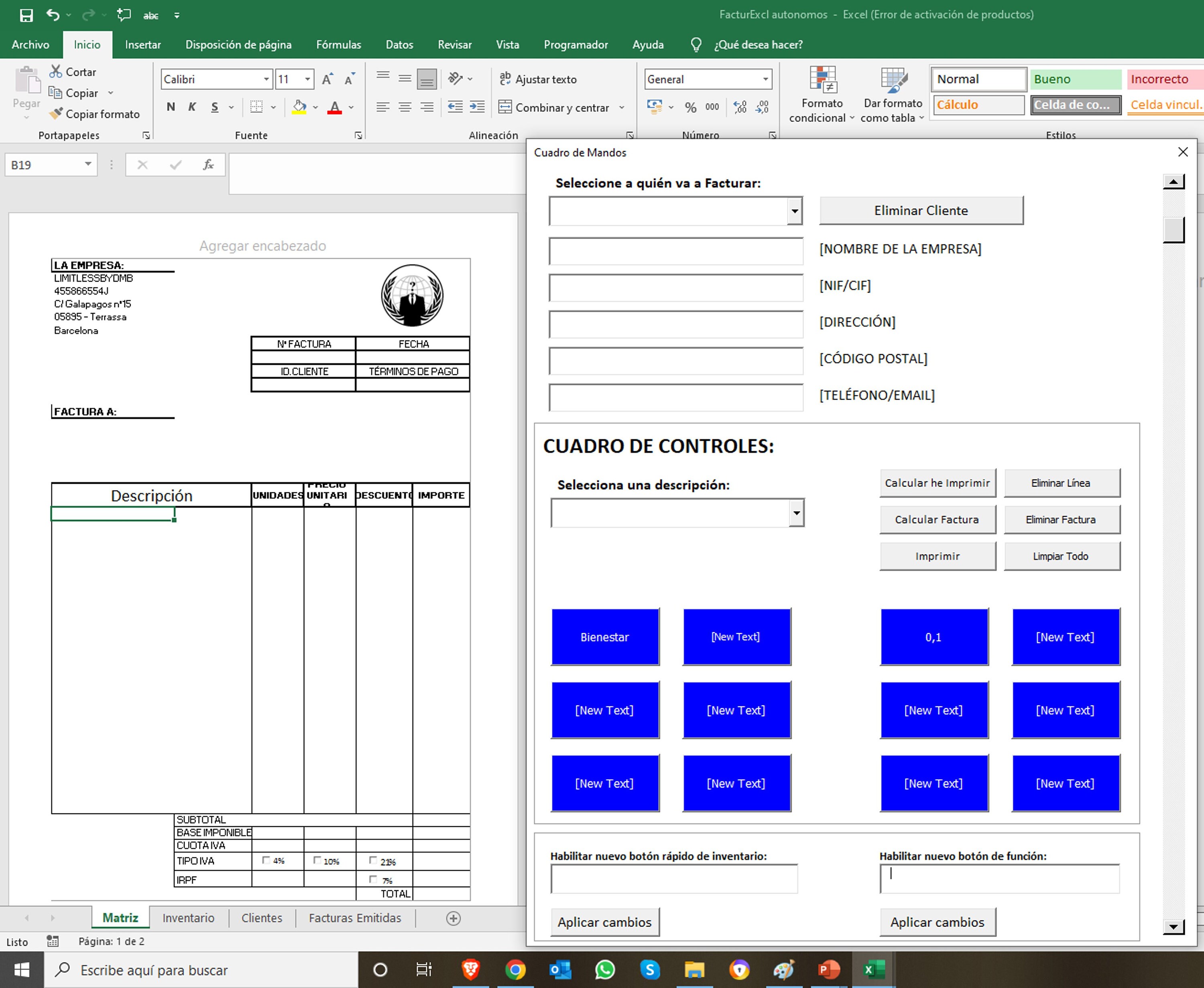The image size is (1204, 988).
Task: Switch to the Fórmulas ribbon tab
Action: pos(339,45)
